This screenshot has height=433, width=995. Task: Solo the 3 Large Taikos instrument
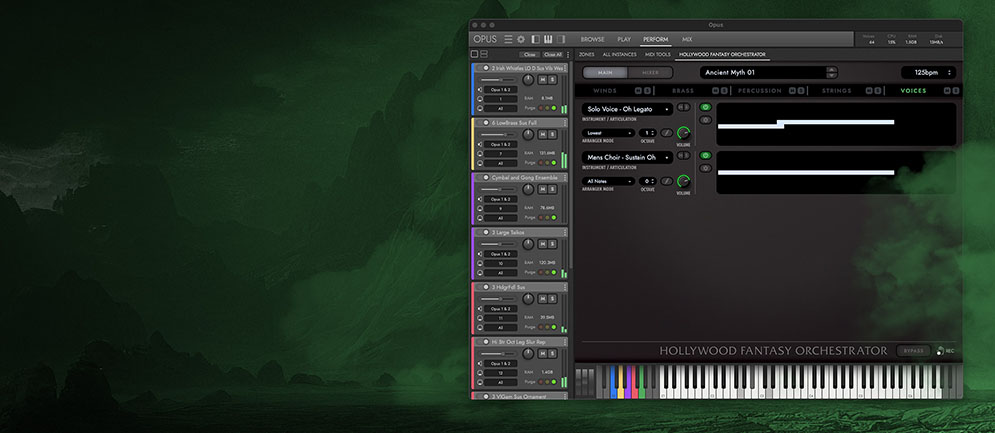coord(552,244)
